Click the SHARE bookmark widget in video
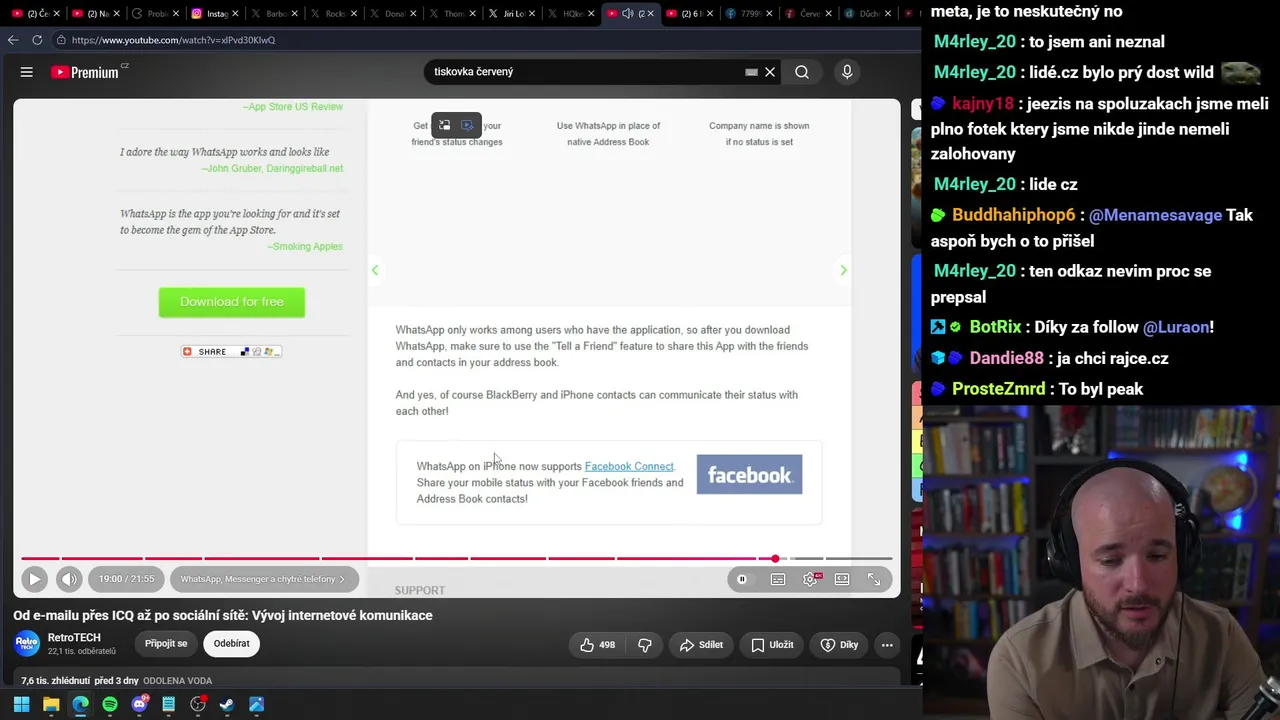 tap(231, 351)
